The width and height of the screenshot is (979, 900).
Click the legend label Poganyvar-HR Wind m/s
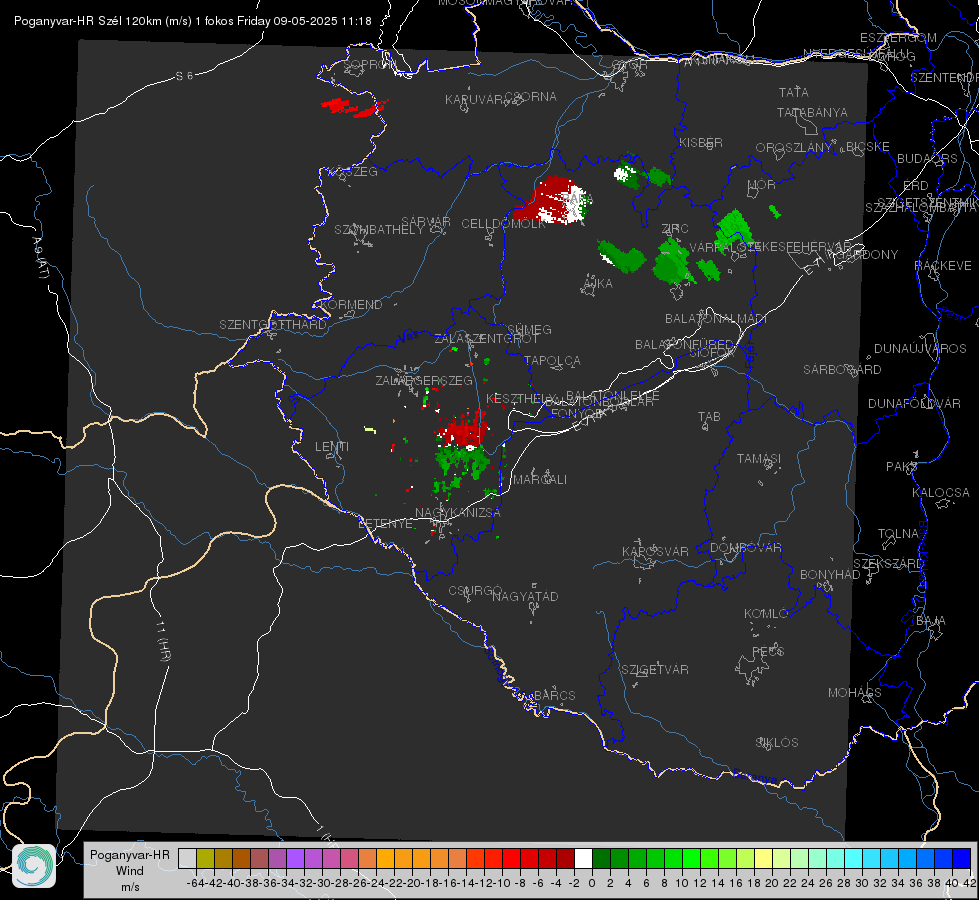(x=130, y=870)
